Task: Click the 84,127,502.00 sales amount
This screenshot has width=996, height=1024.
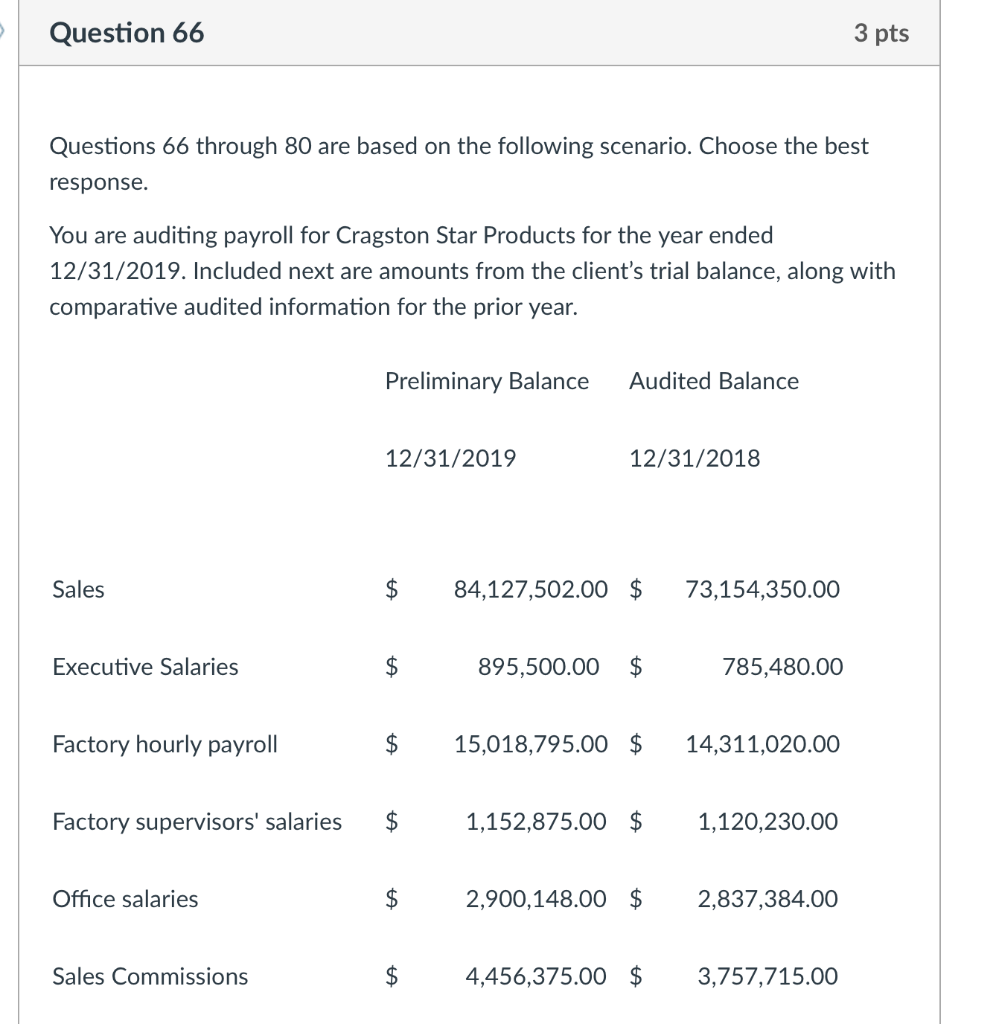Action: pos(530,590)
